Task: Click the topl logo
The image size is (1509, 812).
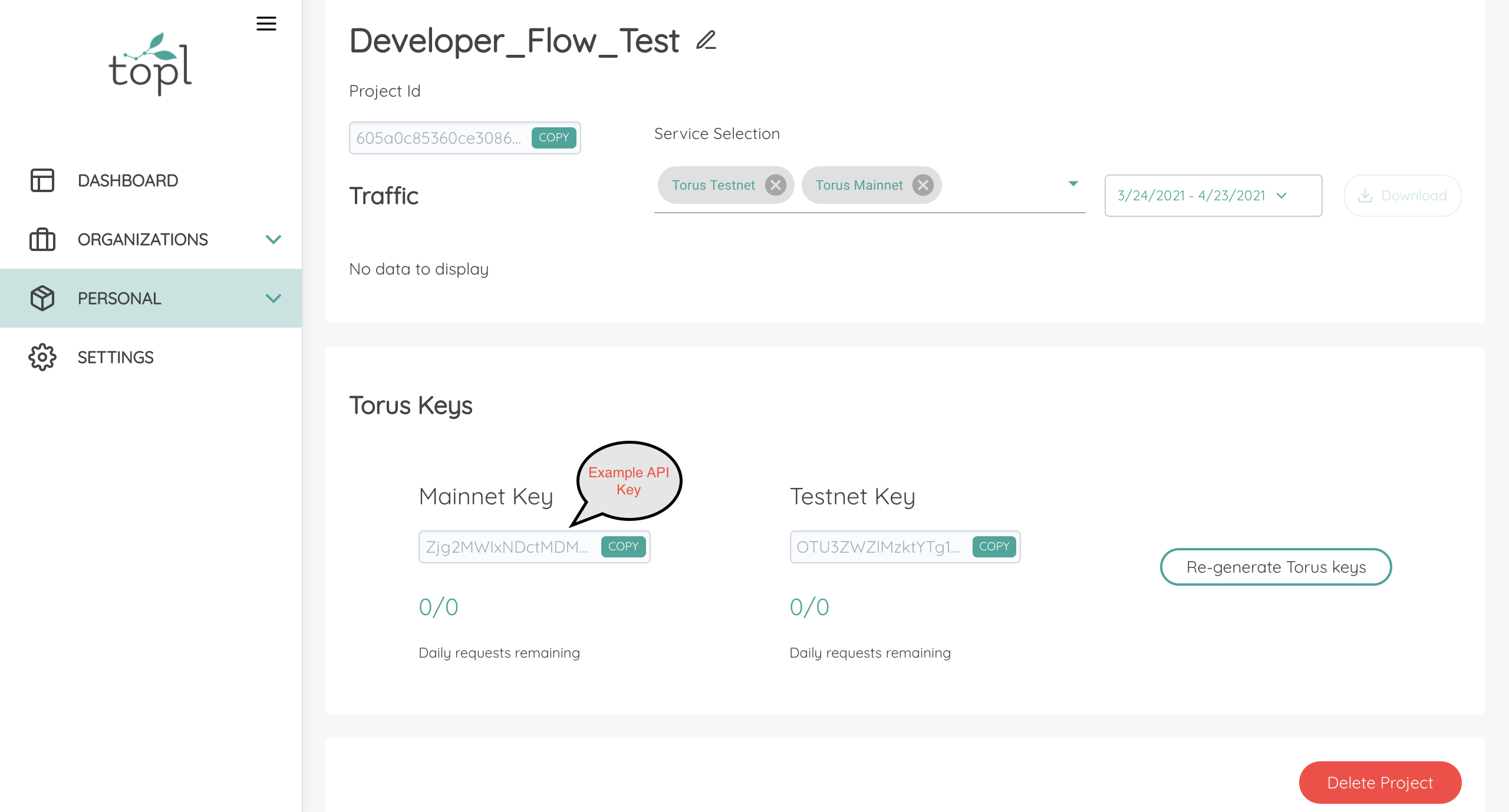Action: click(x=150, y=64)
